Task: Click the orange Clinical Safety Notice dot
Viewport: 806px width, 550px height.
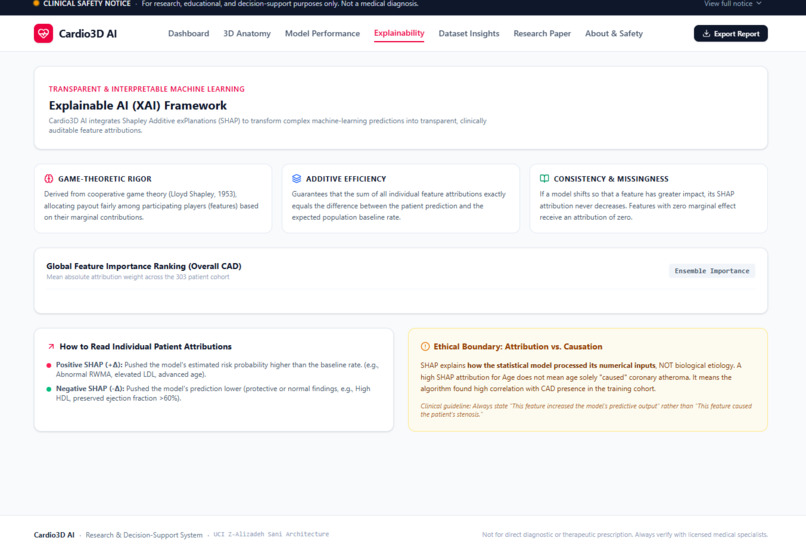Action: (36, 3)
